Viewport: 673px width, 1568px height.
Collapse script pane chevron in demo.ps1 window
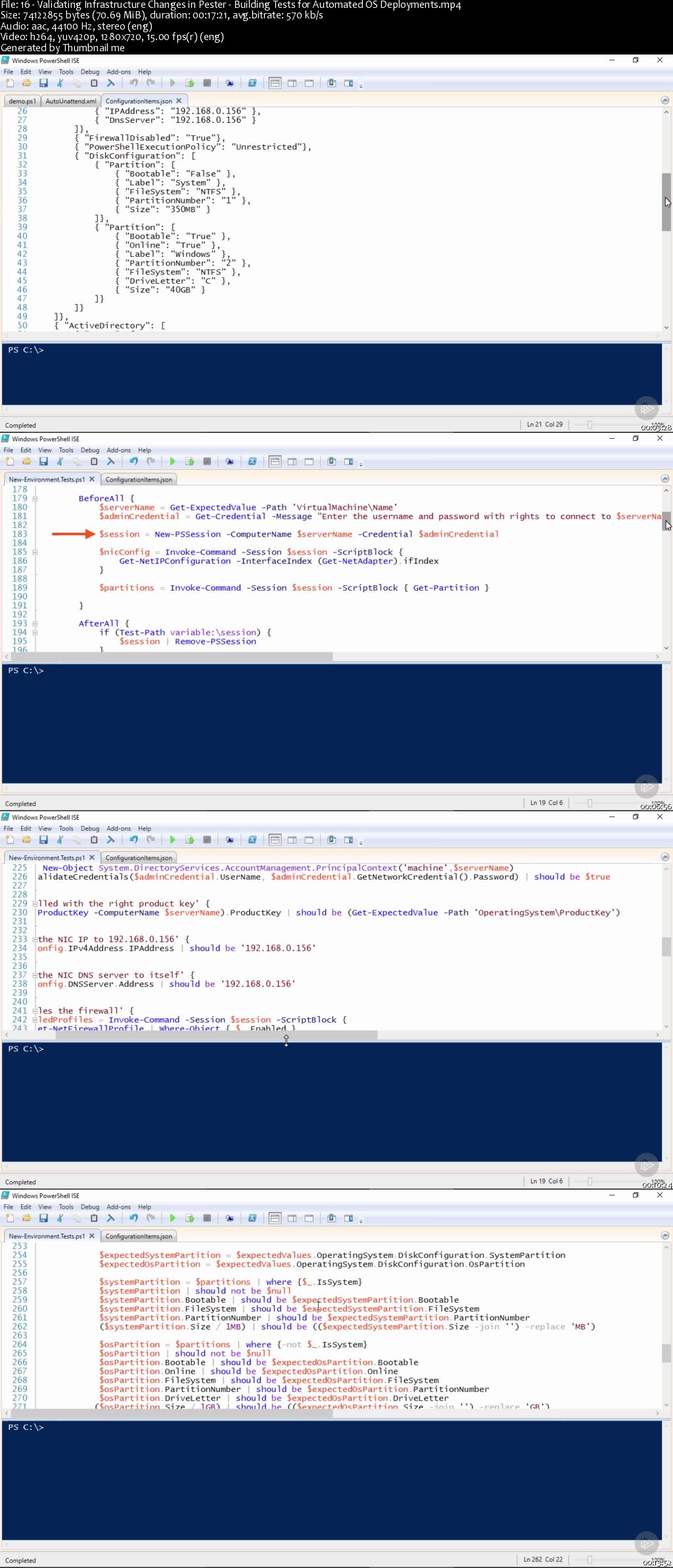664,101
